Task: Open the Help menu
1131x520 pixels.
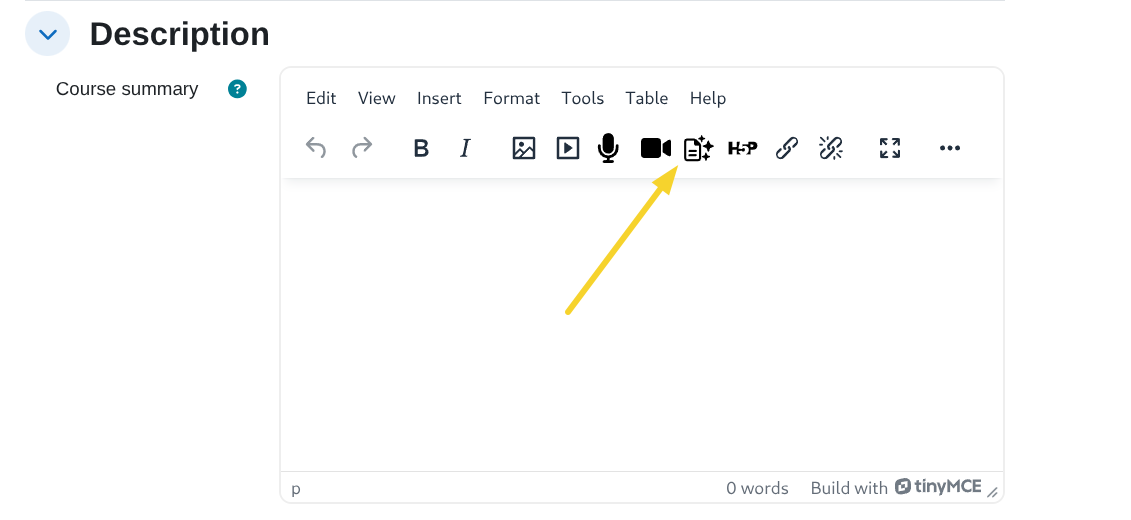Action: (x=708, y=98)
